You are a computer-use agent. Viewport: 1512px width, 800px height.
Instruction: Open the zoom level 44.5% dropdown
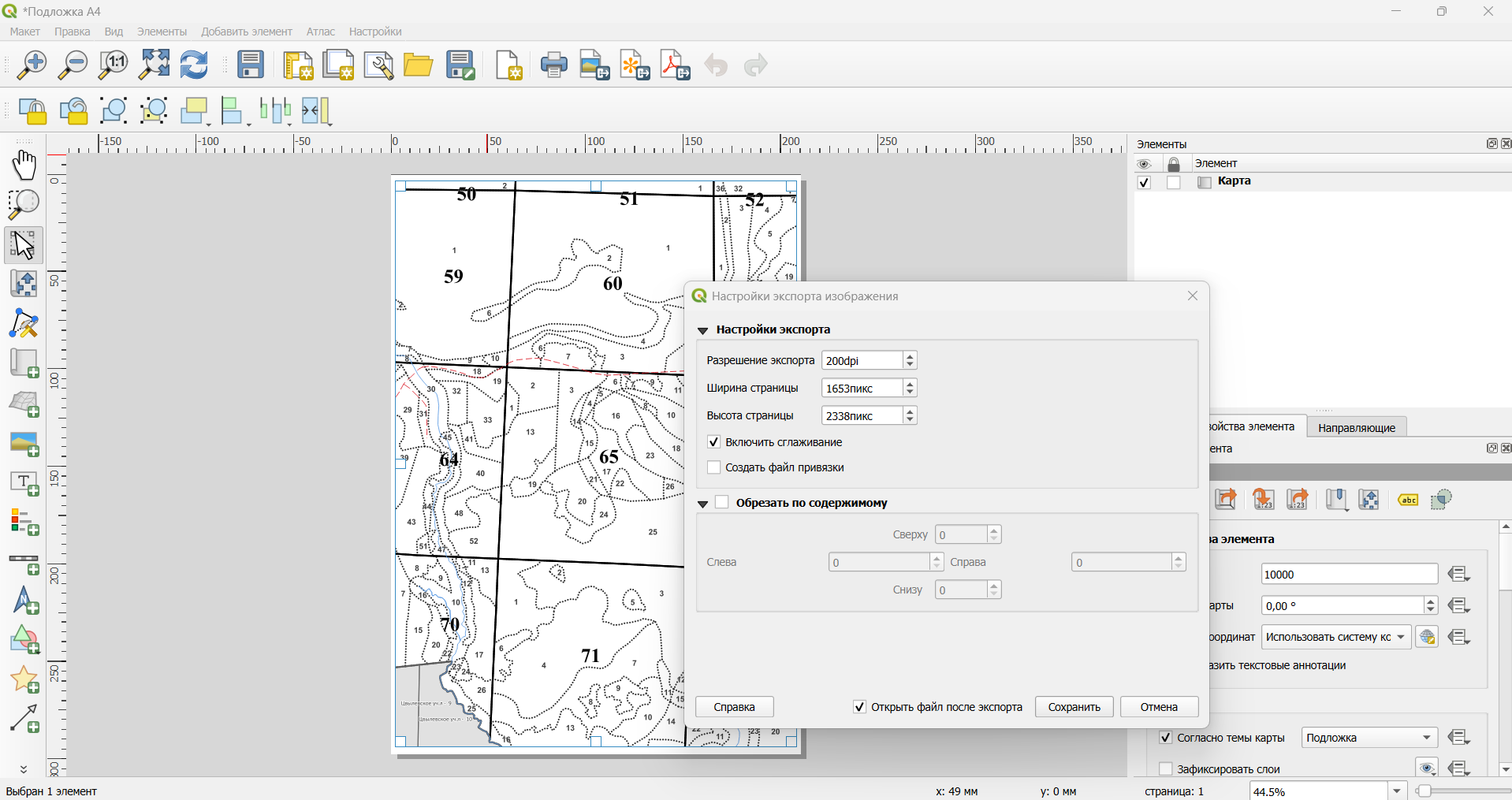click(1397, 791)
